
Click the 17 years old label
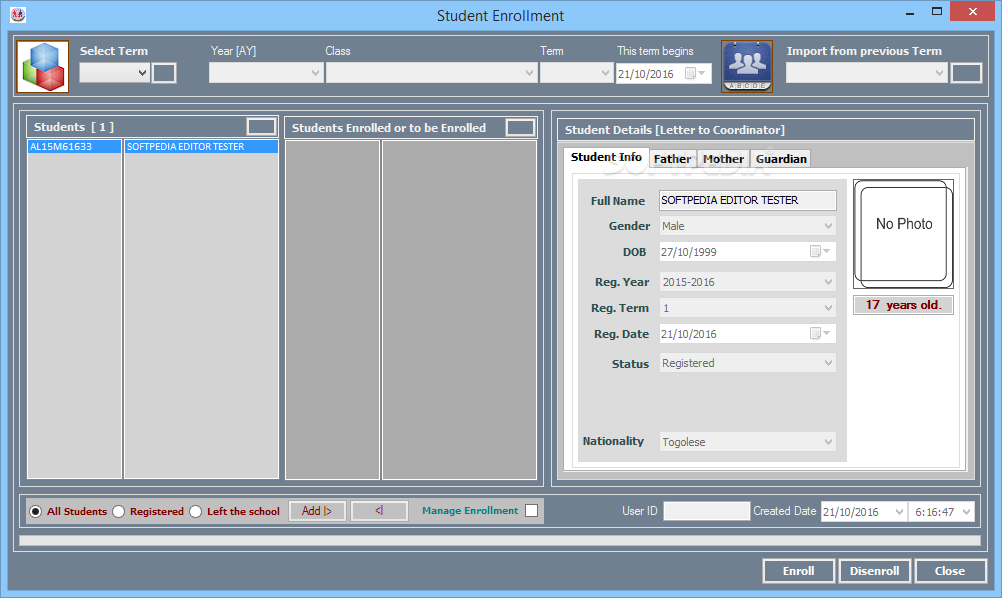click(x=904, y=305)
